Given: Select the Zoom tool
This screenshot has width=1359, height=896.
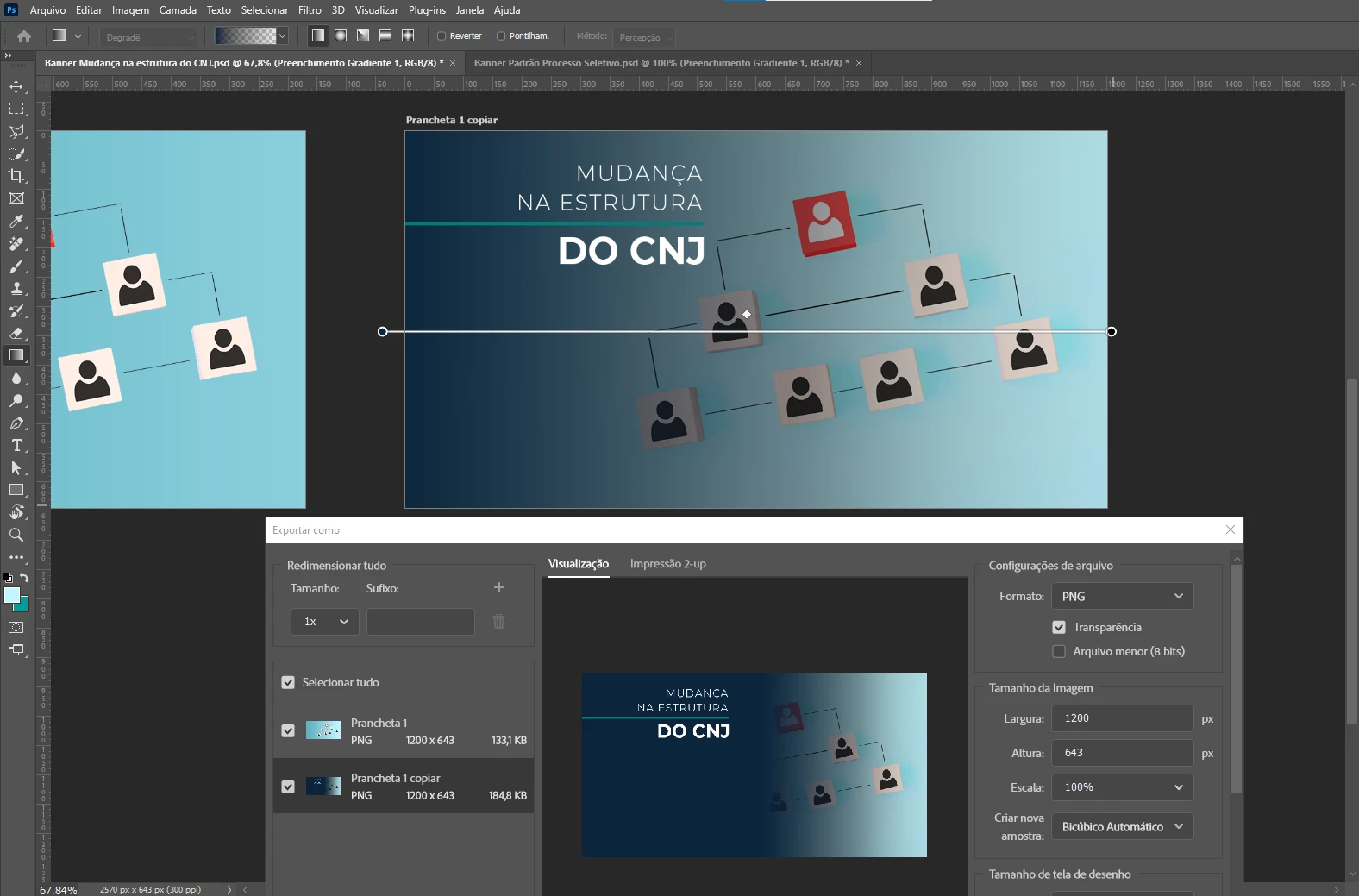Looking at the screenshot, I should [x=16, y=535].
